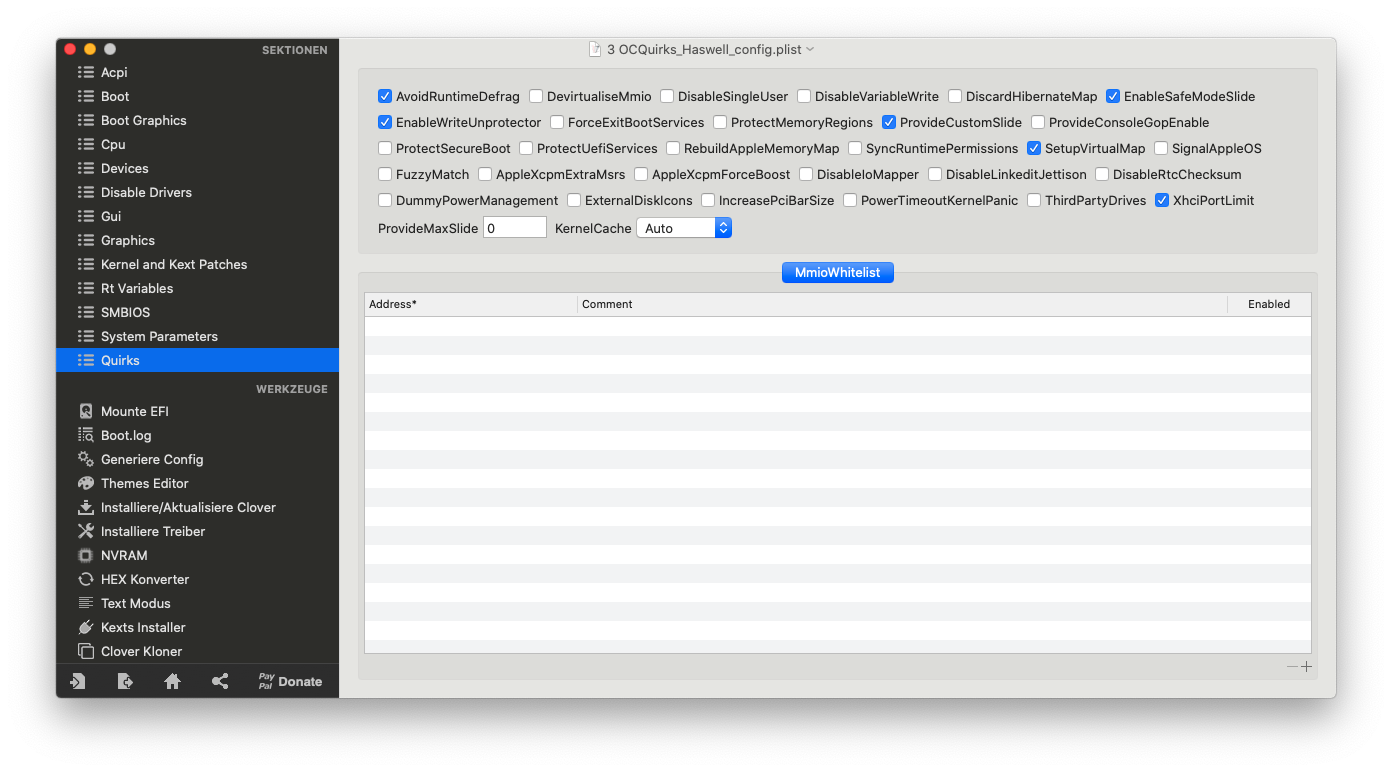The width and height of the screenshot is (1392, 772).
Task: Click the ProvideMaxSlide input field
Action: 515,228
